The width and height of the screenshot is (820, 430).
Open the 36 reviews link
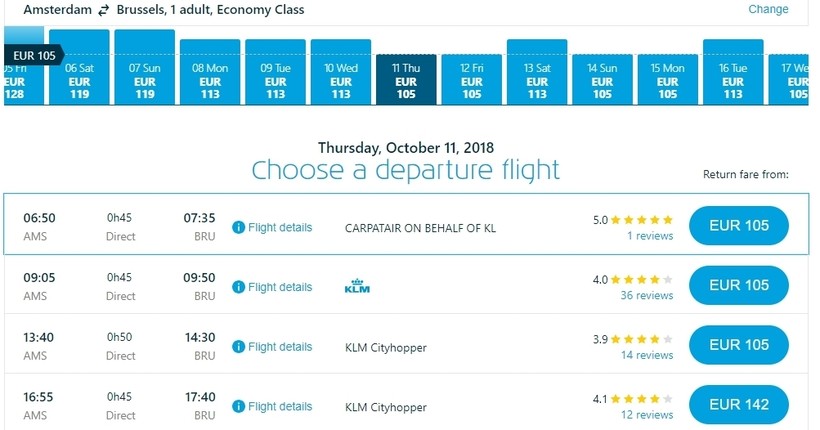pos(646,296)
